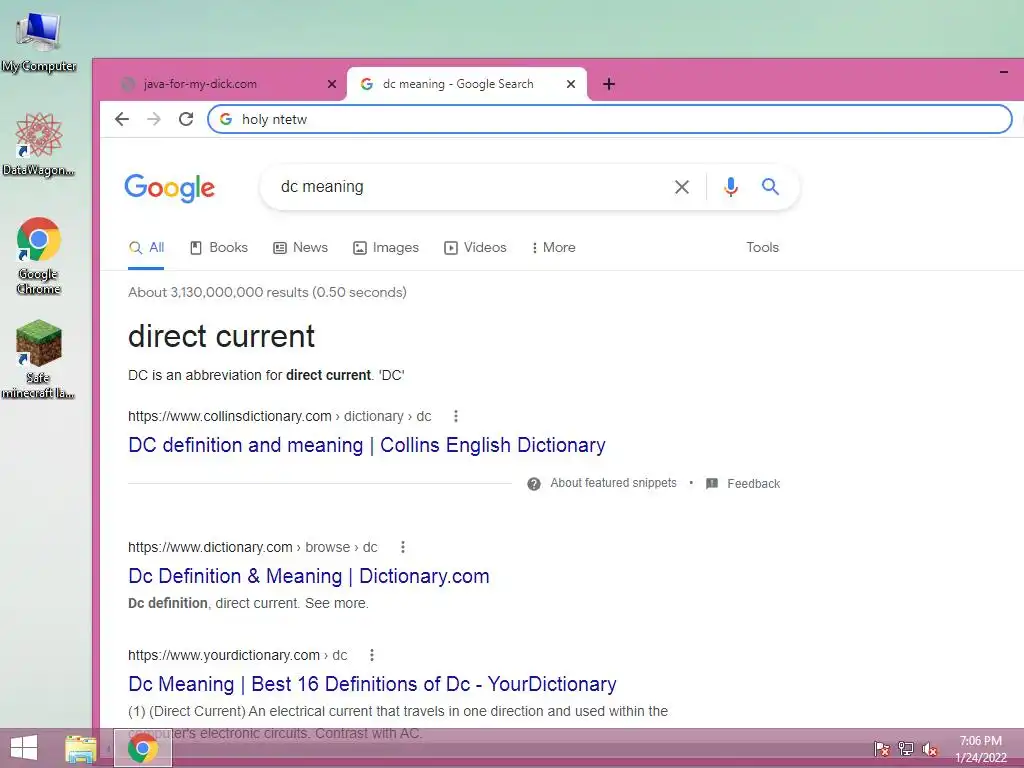1024x768 pixels.
Task: Open Action Center flag tray icon
Action: [882, 748]
